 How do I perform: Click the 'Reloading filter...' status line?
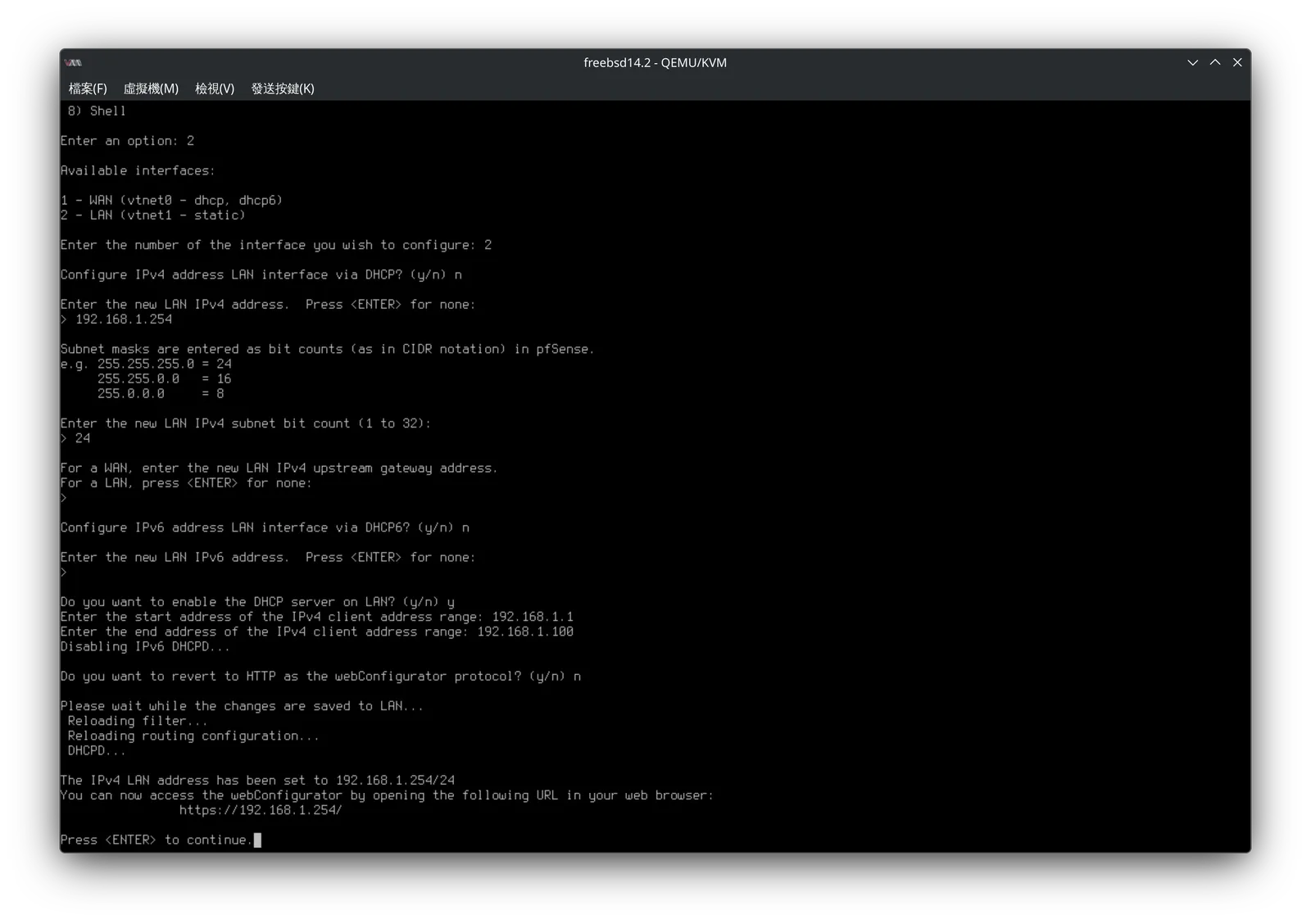(138, 721)
